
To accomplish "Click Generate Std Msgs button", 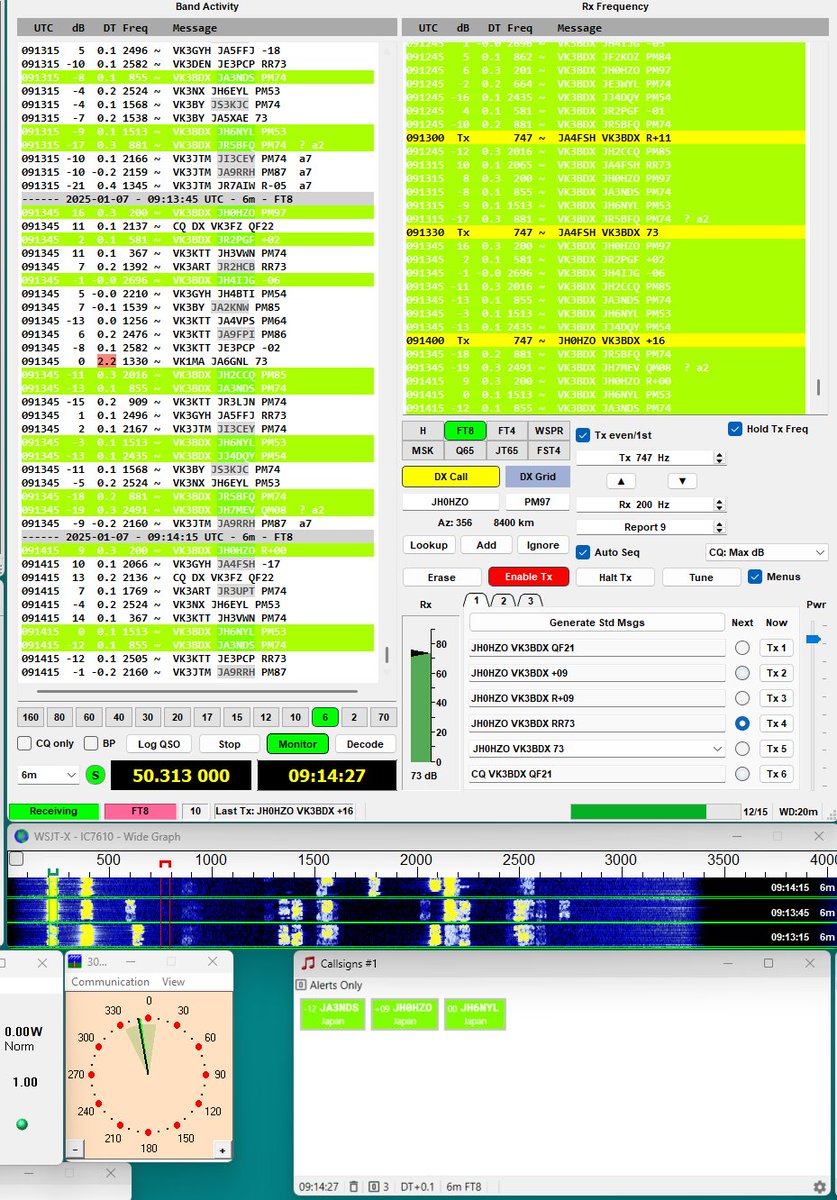I will point(597,622).
